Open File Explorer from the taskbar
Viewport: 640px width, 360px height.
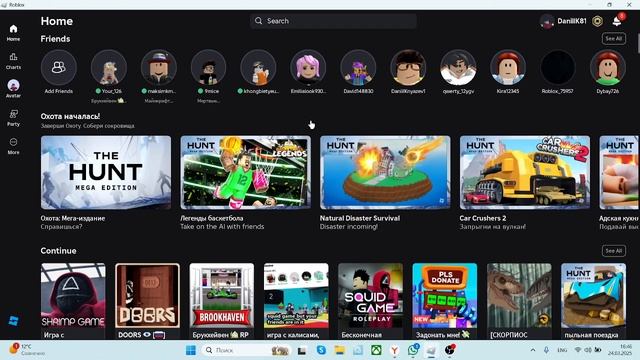coord(340,350)
